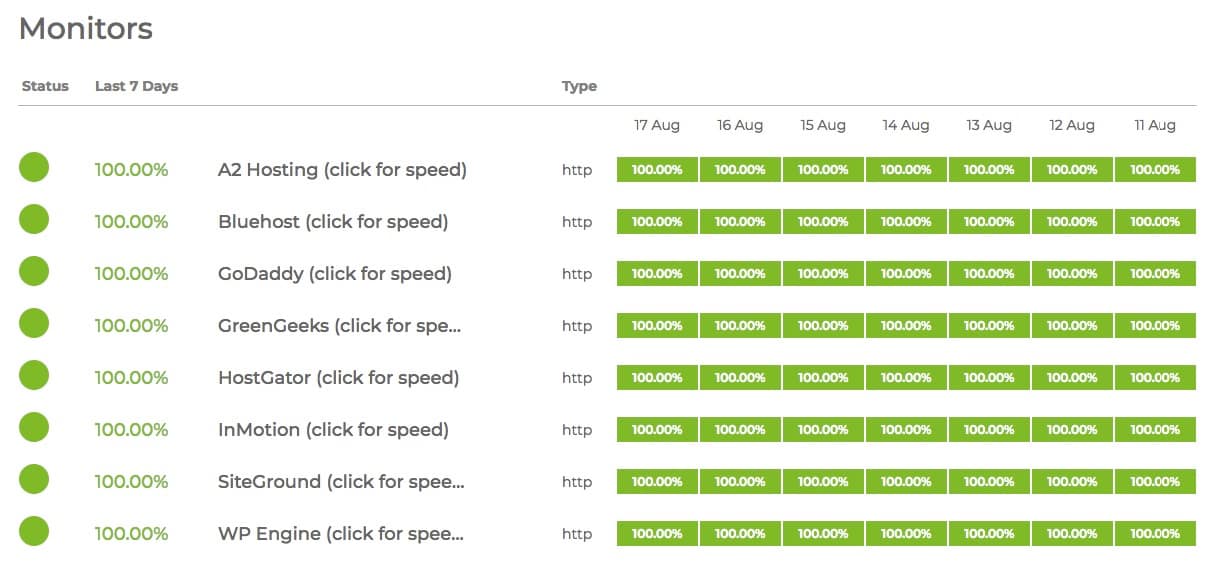Viewport: 1219px width, 573px height.
Task: Click the GreenGeeks status dot
Action: 34,323
